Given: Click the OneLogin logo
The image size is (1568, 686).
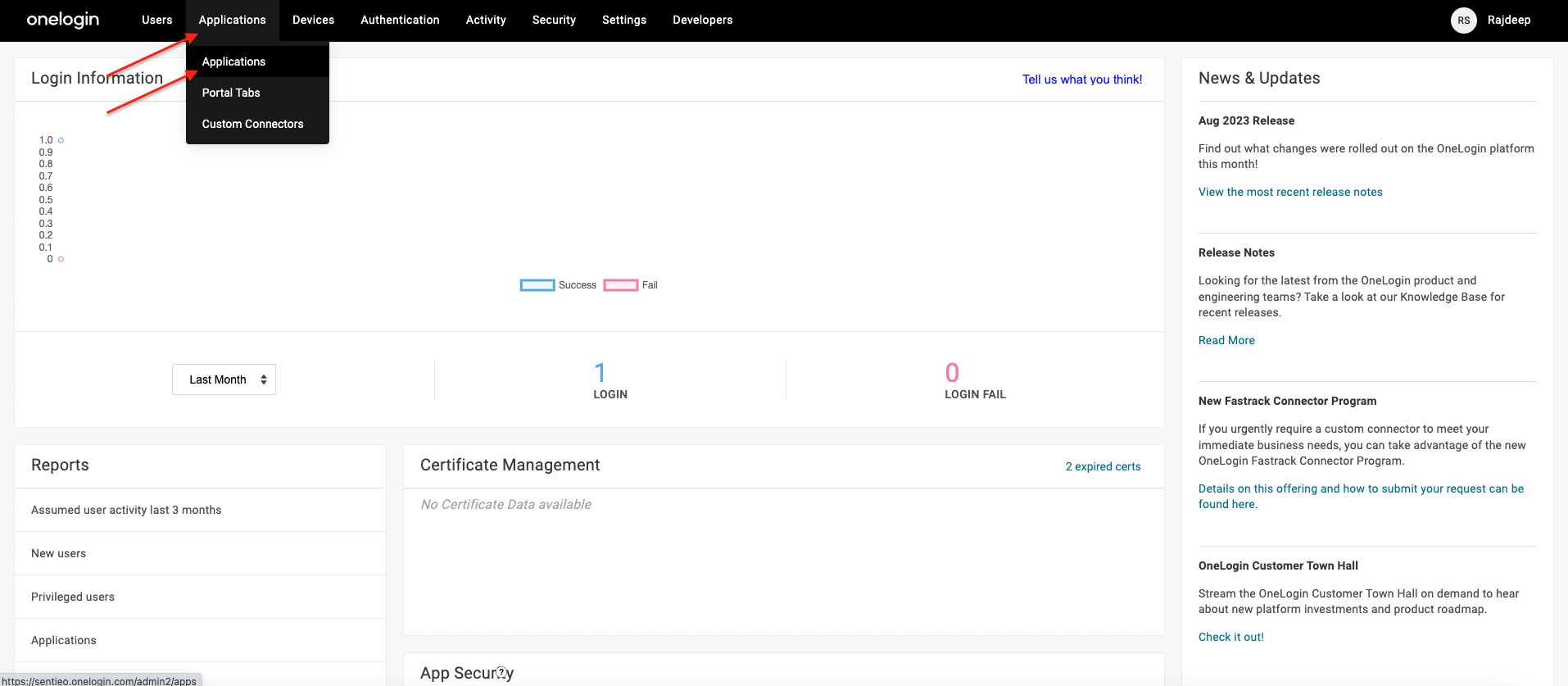Looking at the screenshot, I should coord(63,20).
